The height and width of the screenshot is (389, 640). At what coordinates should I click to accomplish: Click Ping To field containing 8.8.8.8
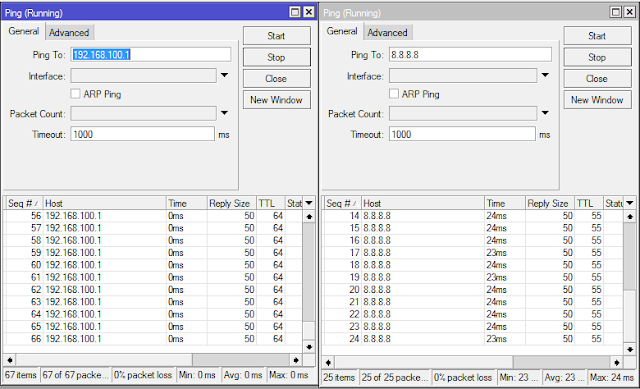pos(470,55)
